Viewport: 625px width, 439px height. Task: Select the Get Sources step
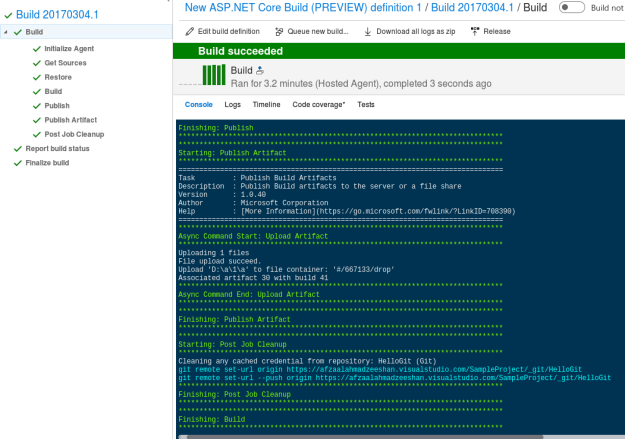click(65, 63)
